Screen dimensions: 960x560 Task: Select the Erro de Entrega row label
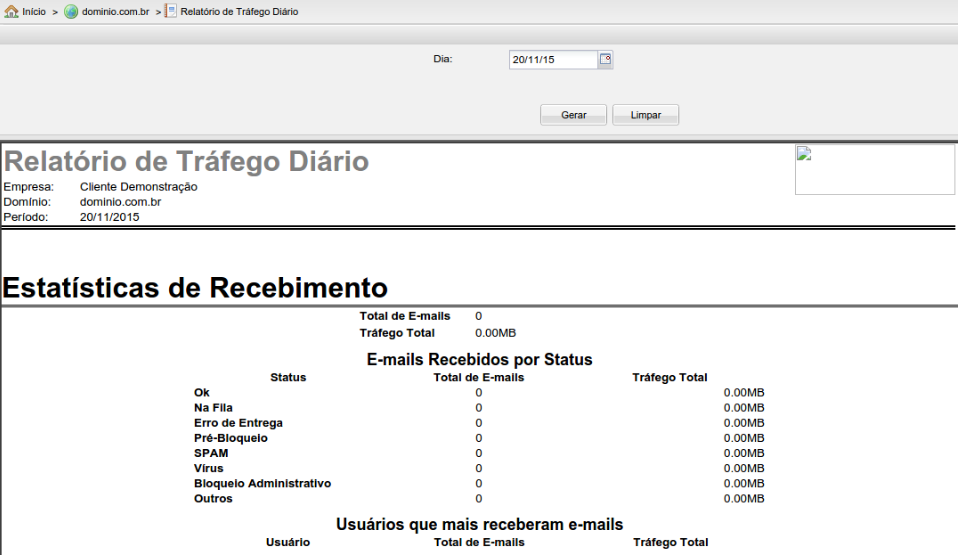(238, 423)
